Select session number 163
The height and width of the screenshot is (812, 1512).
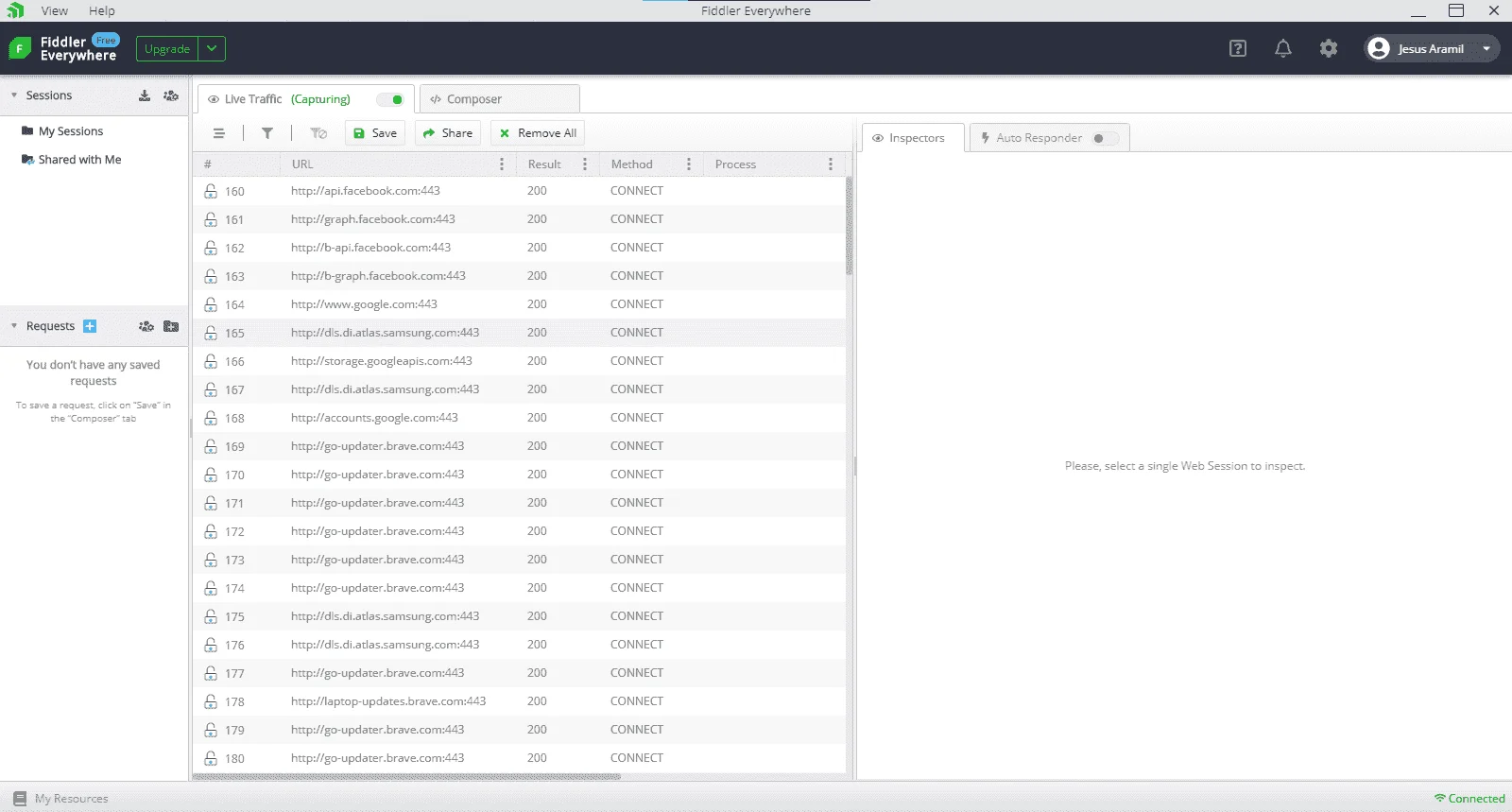[x=519, y=276]
